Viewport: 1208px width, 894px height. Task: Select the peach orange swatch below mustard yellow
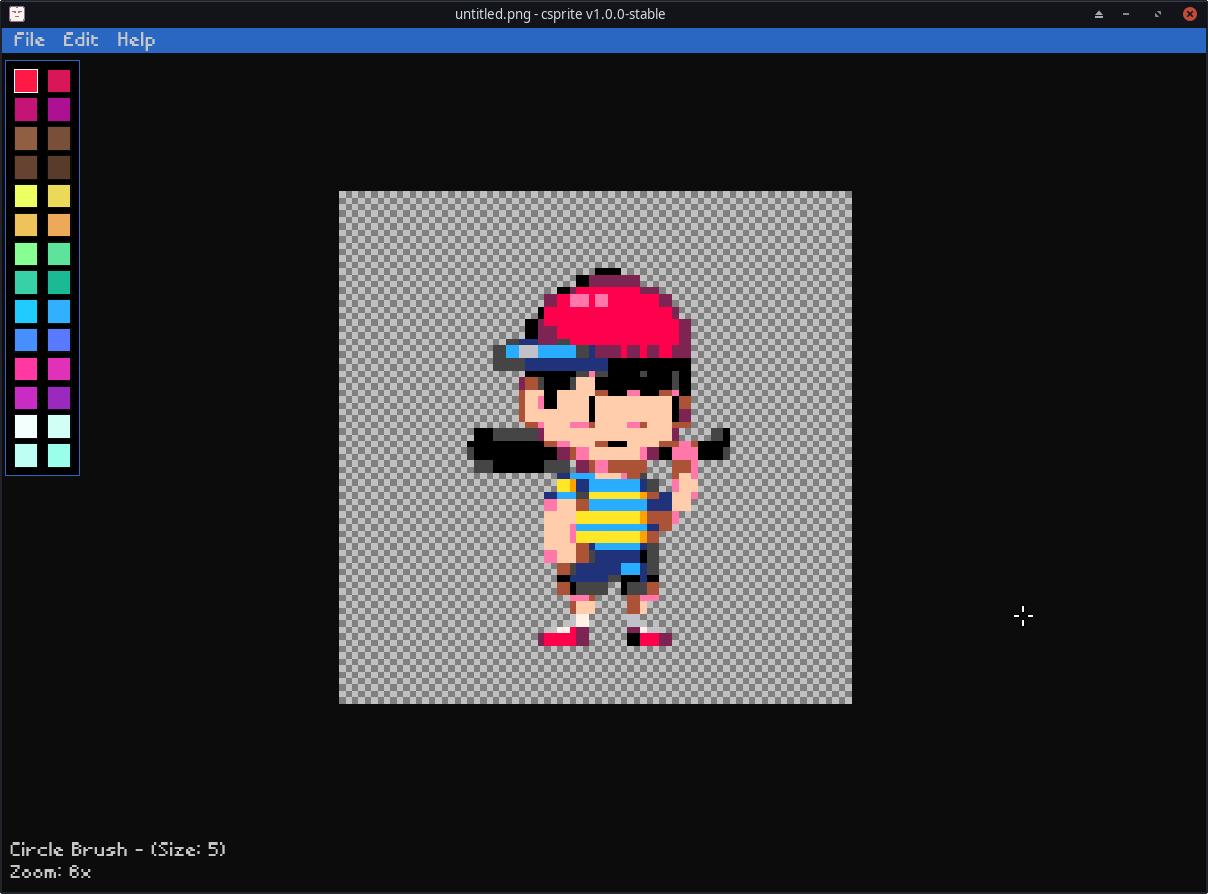[59, 225]
